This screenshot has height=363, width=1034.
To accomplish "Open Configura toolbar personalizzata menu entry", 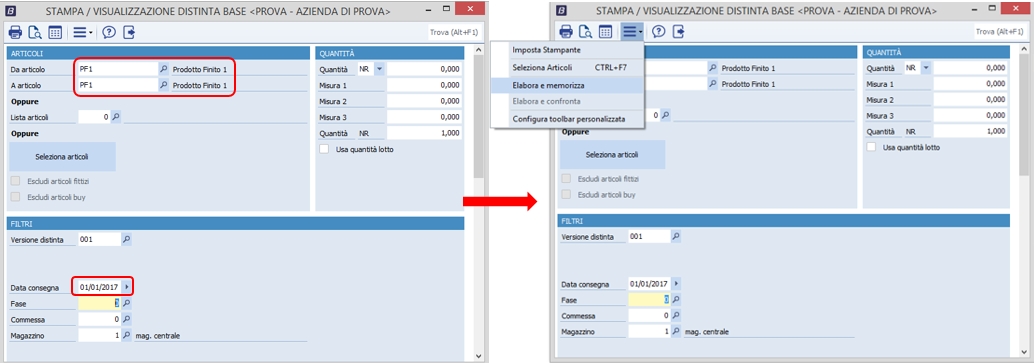I will pyautogui.click(x=567, y=119).
